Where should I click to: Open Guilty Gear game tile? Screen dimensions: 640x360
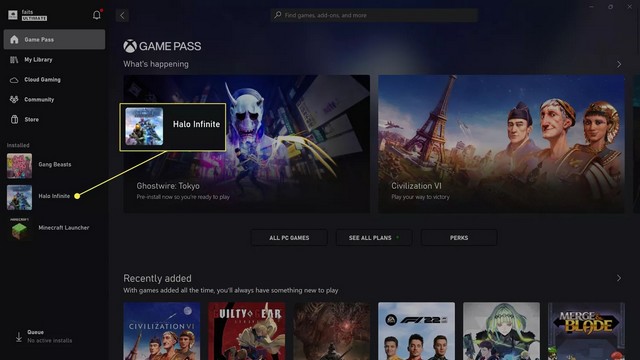(247, 331)
